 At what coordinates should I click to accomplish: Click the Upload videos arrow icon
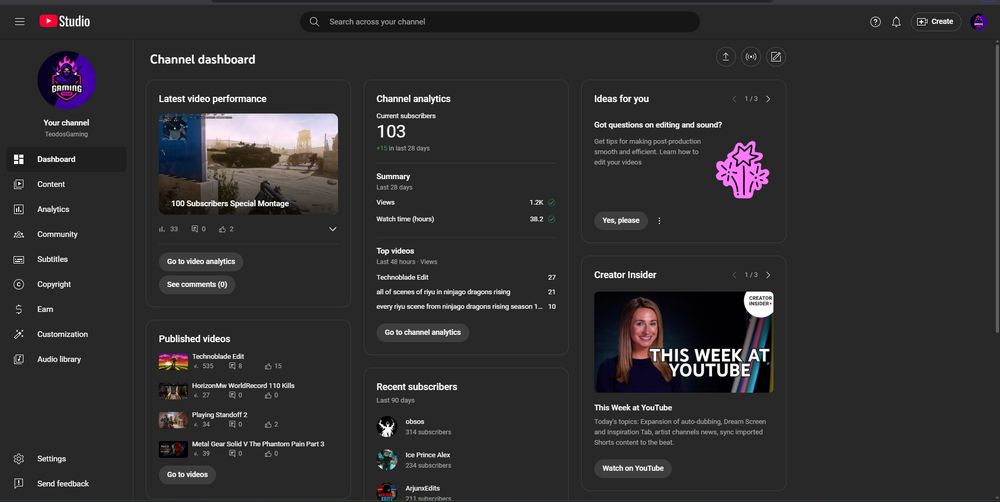725,57
